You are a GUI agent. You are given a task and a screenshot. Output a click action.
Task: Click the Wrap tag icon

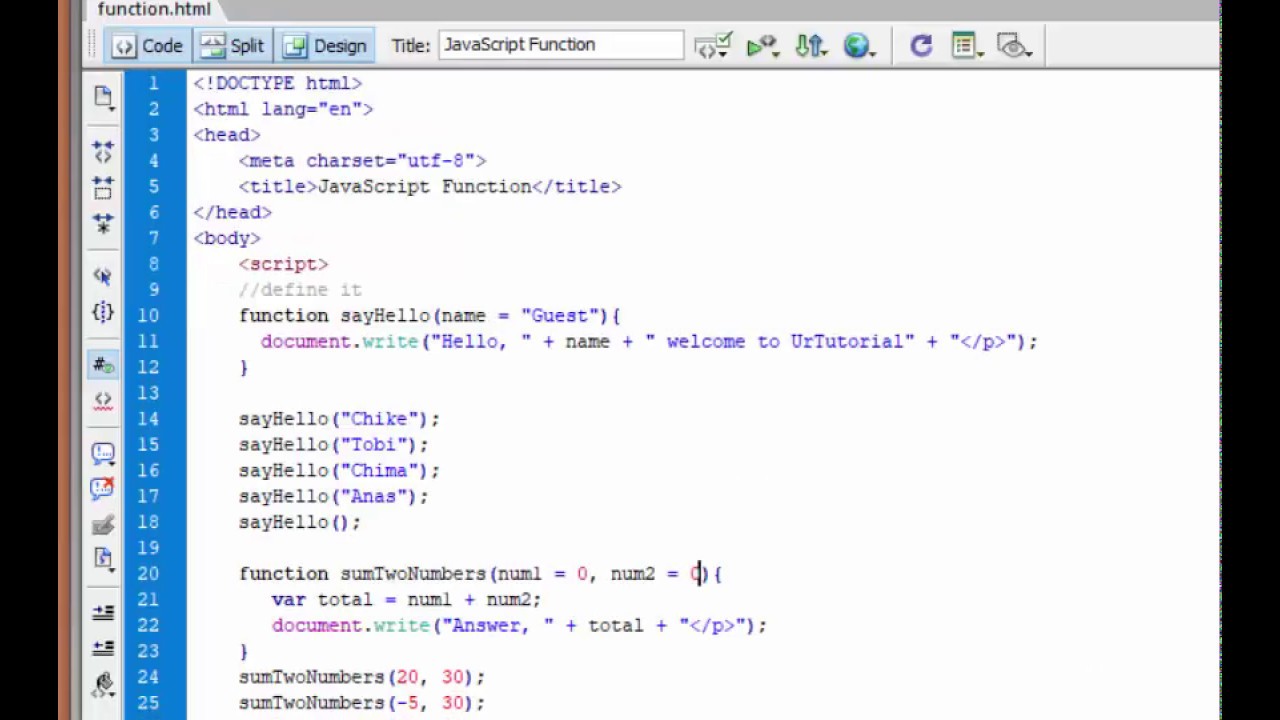[103, 524]
